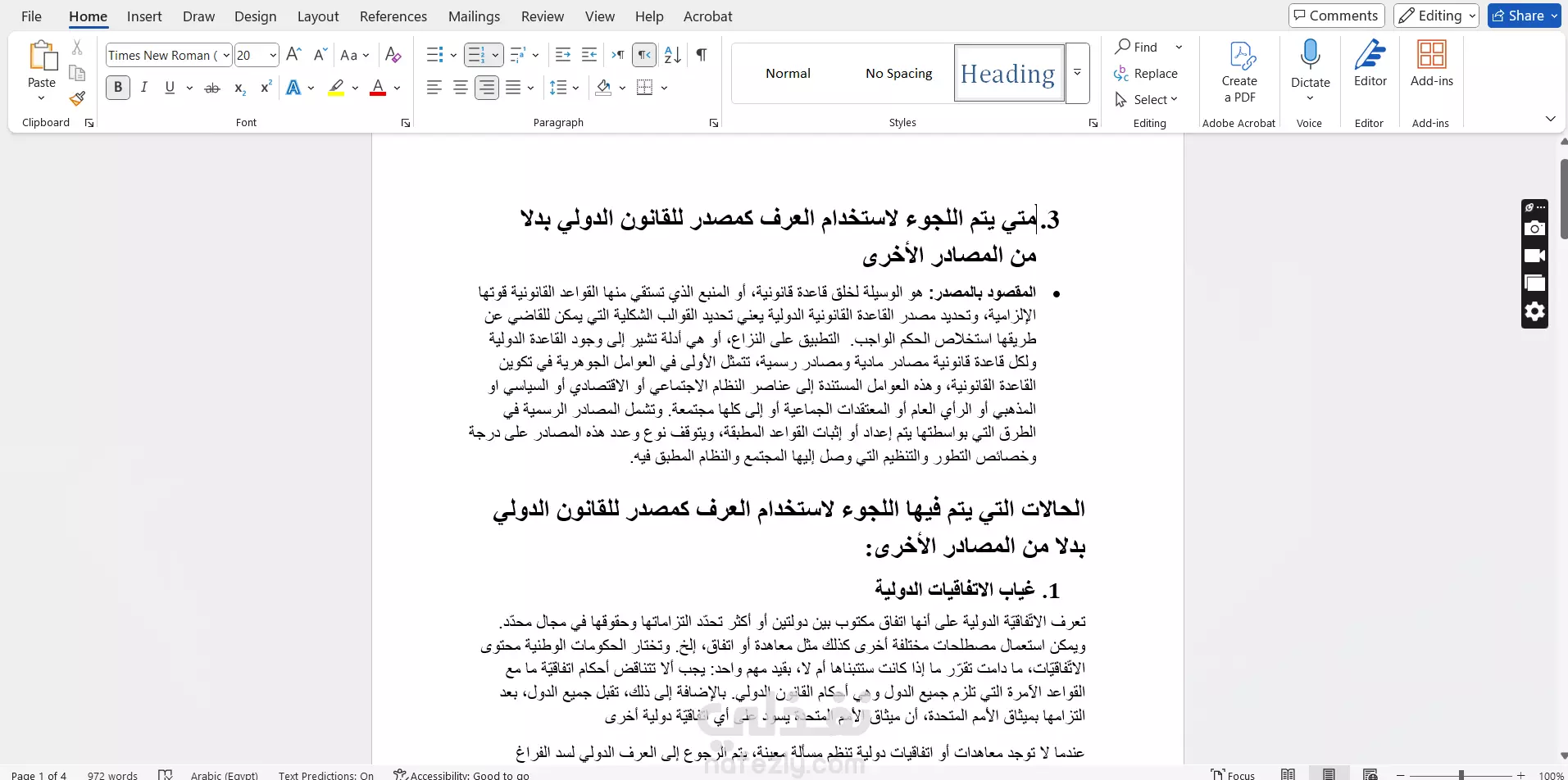Image resolution: width=1568 pixels, height=780 pixels.
Task: Switch to Web Layout view in status bar
Action: (x=1370, y=774)
